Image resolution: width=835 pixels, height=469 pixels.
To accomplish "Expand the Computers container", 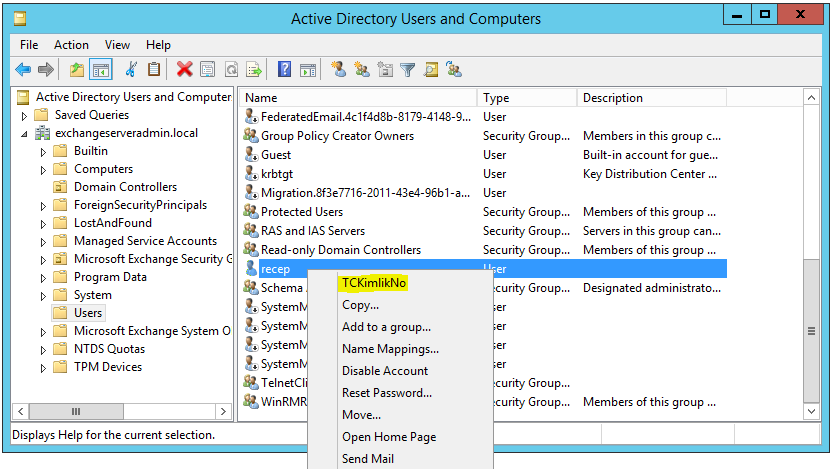I will pos(43,170).
